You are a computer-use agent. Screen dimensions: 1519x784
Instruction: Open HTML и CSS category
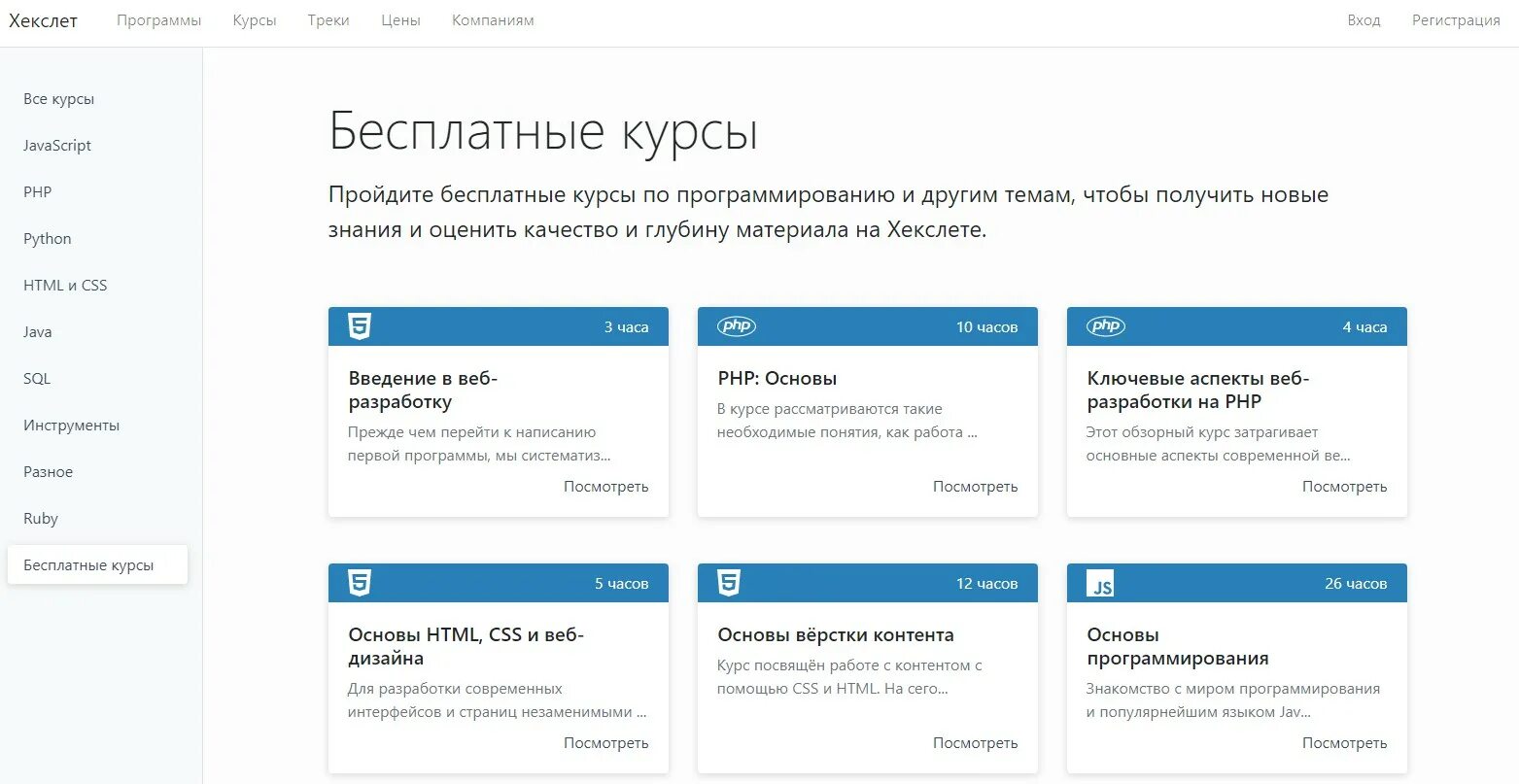pos(65,286)
